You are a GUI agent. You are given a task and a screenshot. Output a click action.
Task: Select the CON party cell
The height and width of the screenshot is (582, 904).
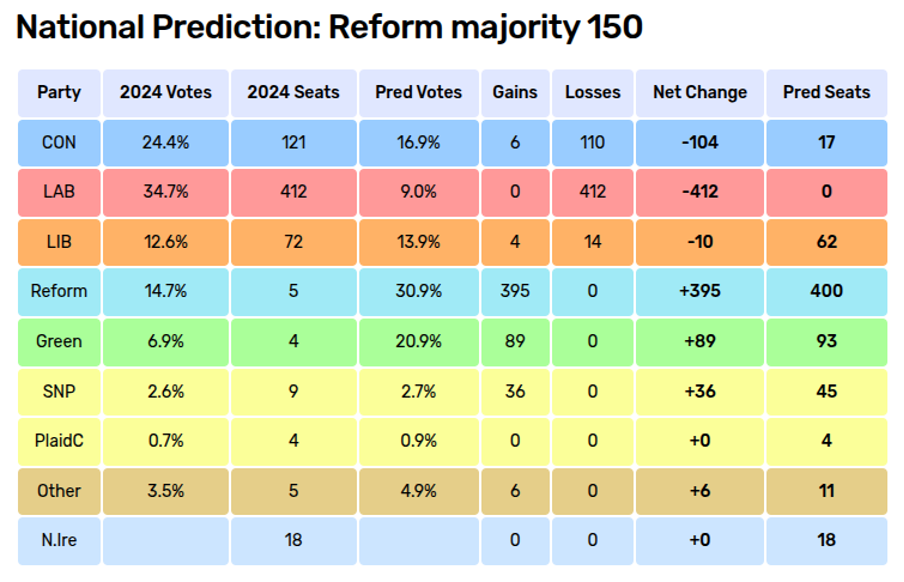click(59, 142)
